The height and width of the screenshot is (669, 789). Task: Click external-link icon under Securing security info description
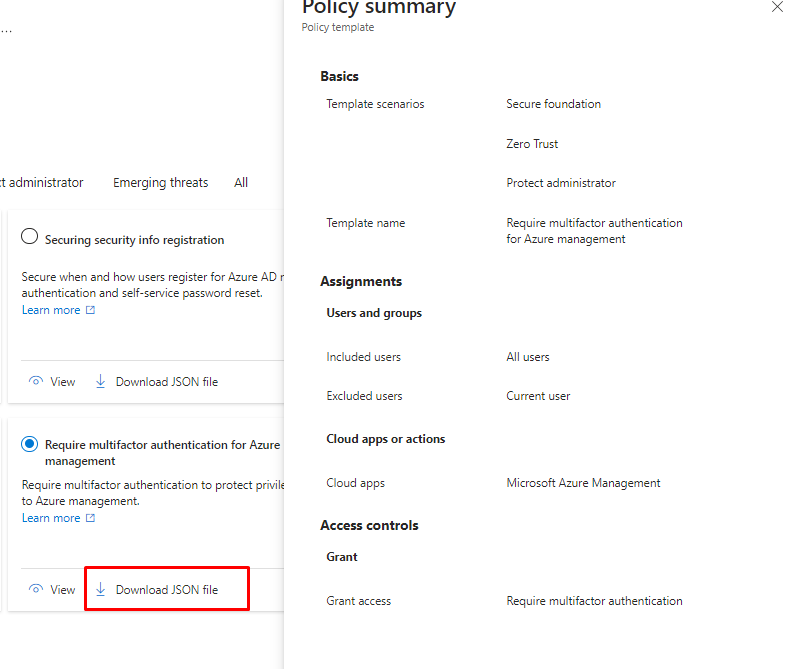[91, 310]
